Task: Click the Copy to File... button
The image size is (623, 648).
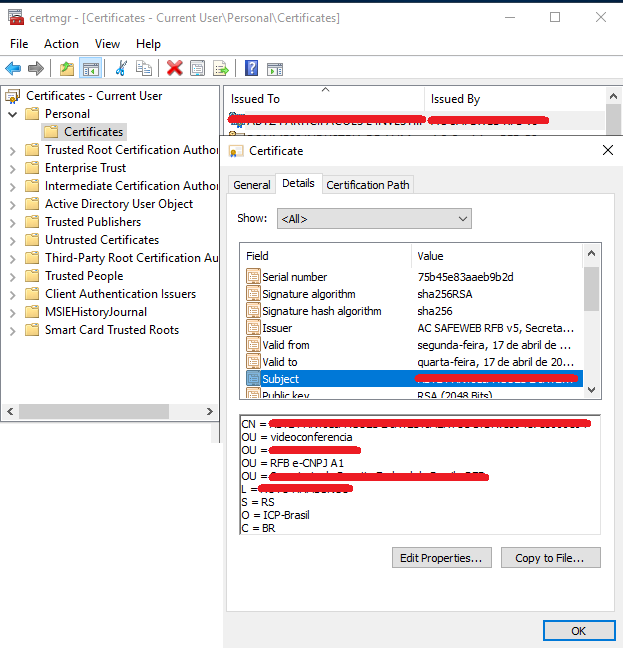Action: pos(550,557)
